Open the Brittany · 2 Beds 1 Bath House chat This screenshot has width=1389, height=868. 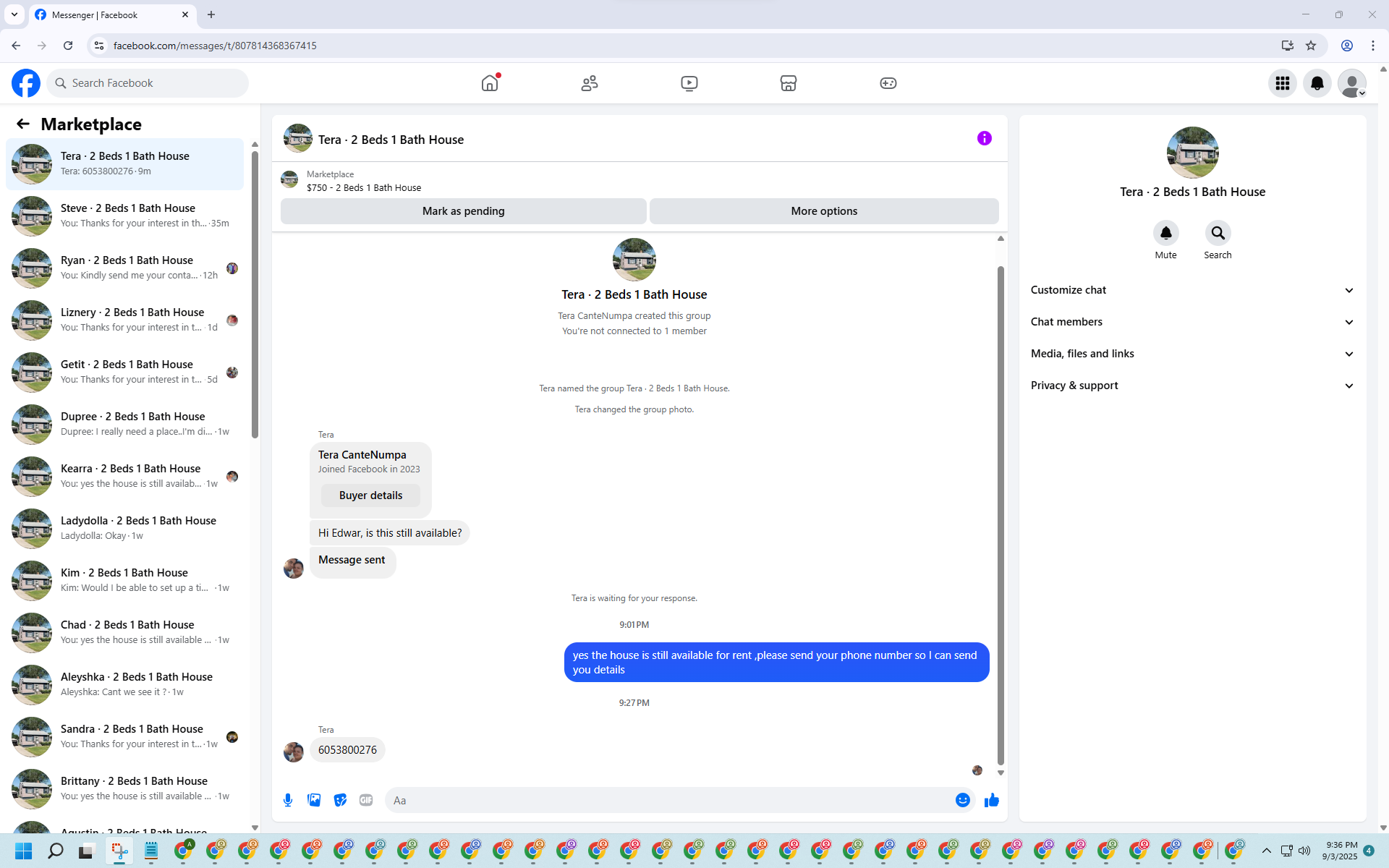(124, 788)
